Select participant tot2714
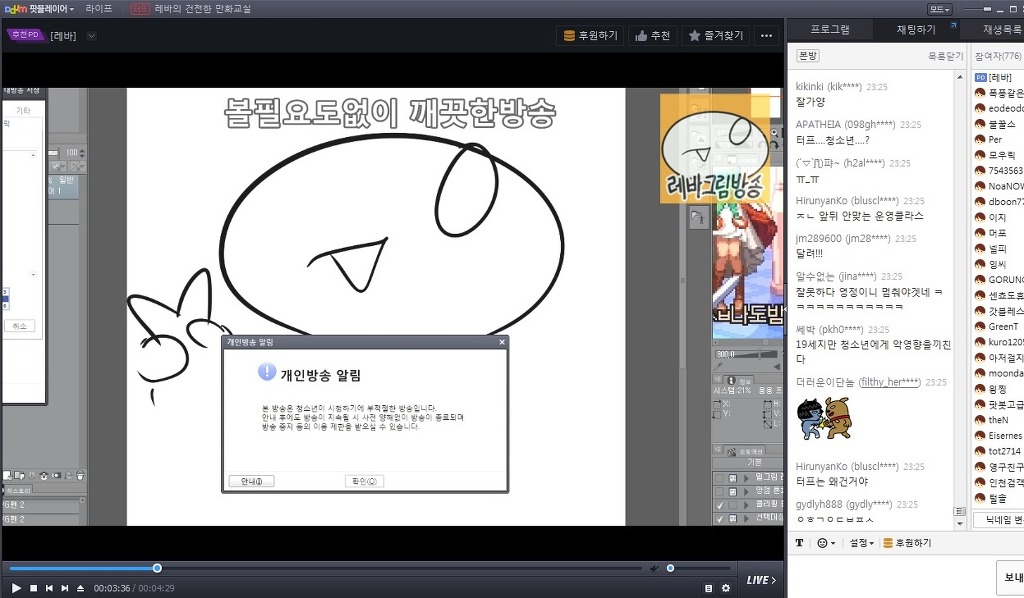Image resolution: width=1024 pixels, height=598 pixels. tap(999, 451)
